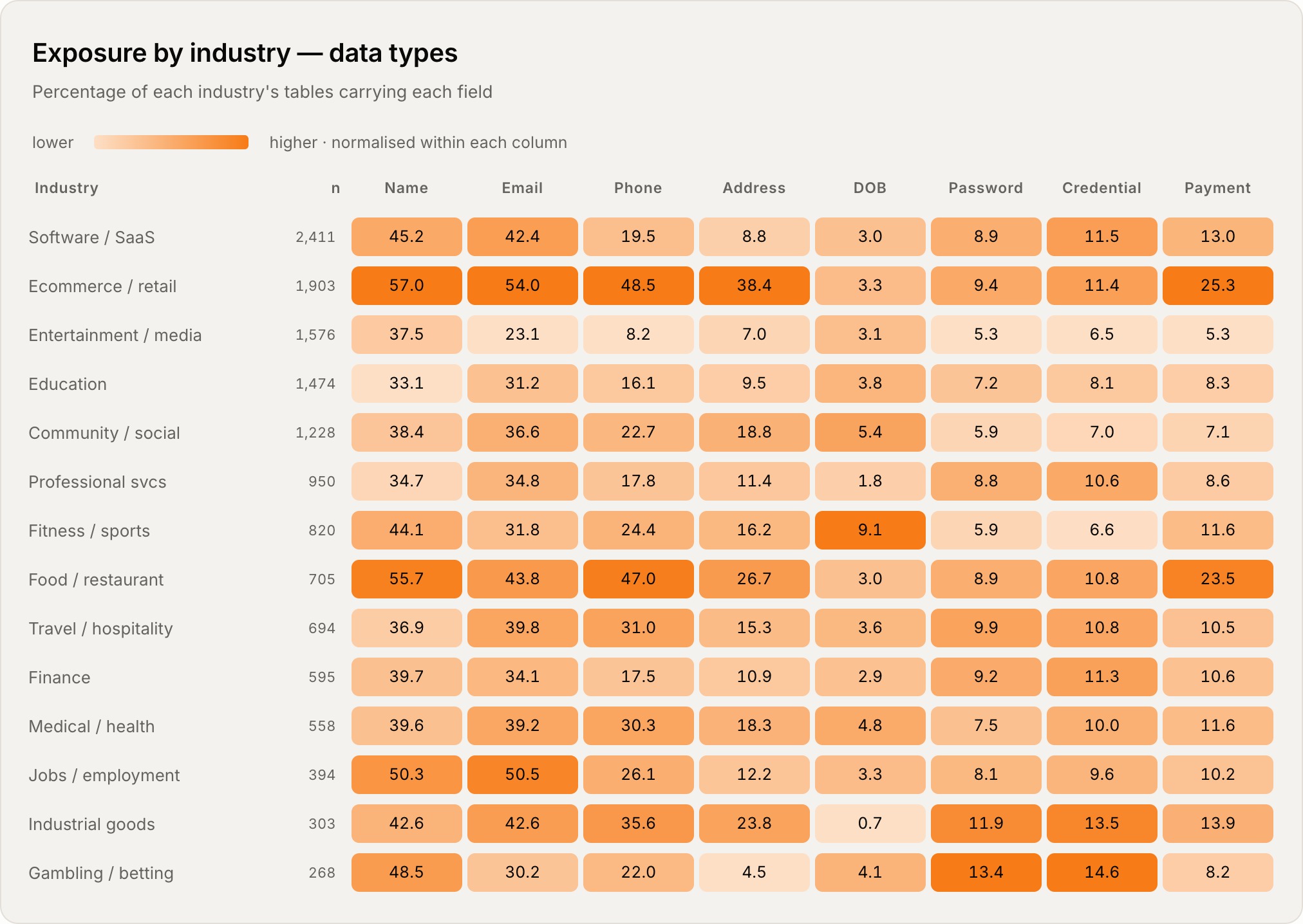
Task: Click the Fitness / sports DOB cell 9.1
Action: tap(870, 530)
